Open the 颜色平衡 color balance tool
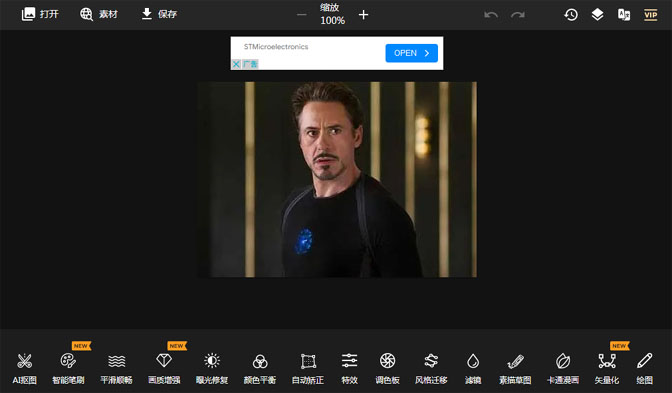This screenshot has width=672, height=393. 260,368
